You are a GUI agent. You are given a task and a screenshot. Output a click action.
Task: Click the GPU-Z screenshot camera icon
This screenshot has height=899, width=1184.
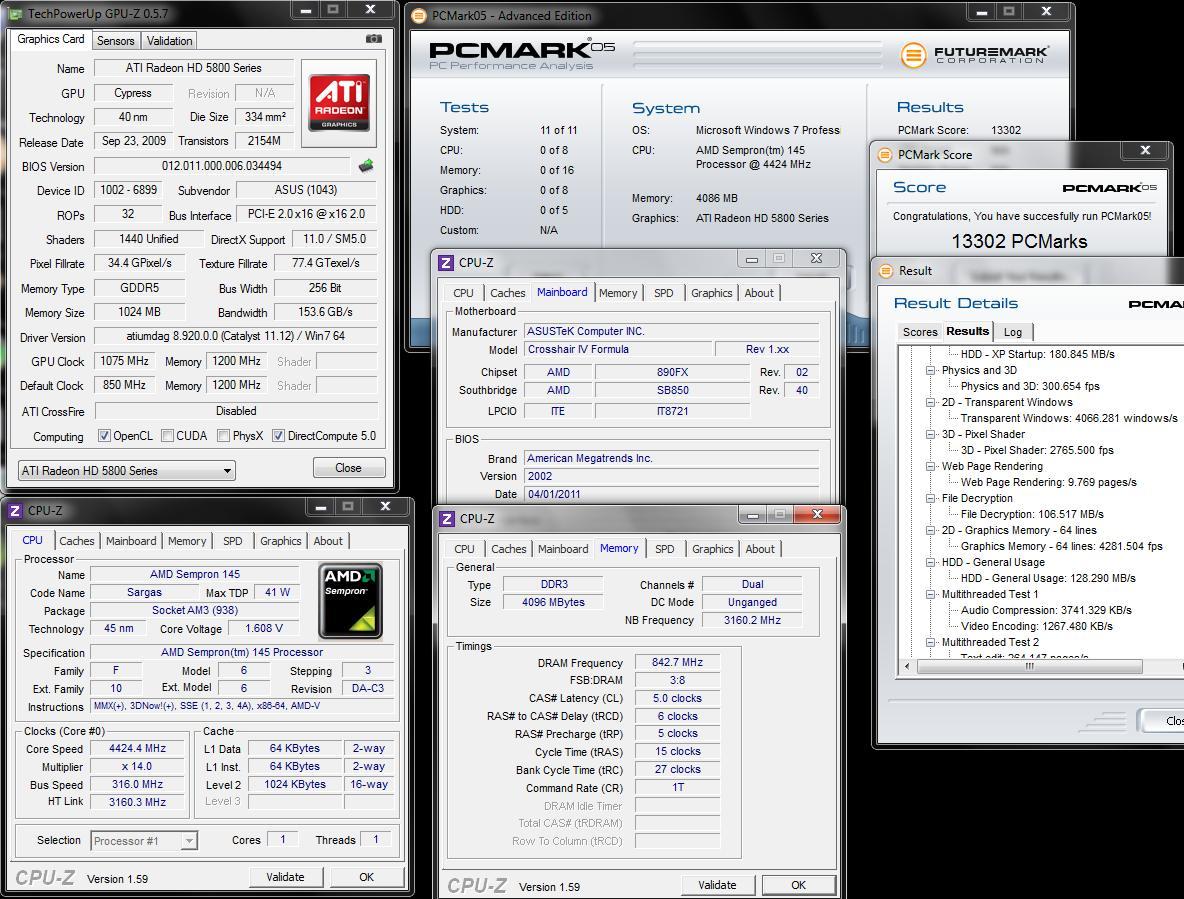[374, 38]
